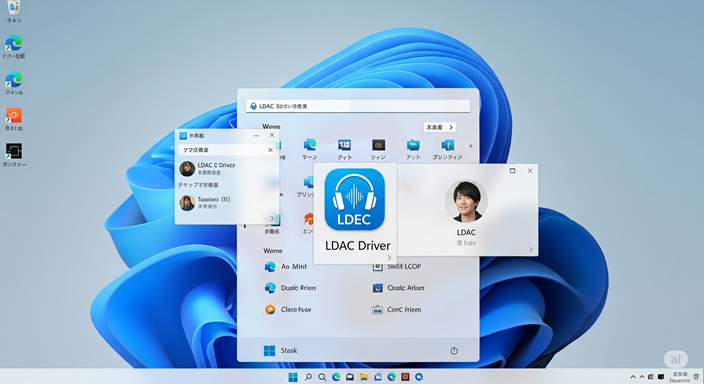This screenshot has width=704, height=384.
Task: Click the LDAC Driver title text
Action: click(x=357, y=246)
